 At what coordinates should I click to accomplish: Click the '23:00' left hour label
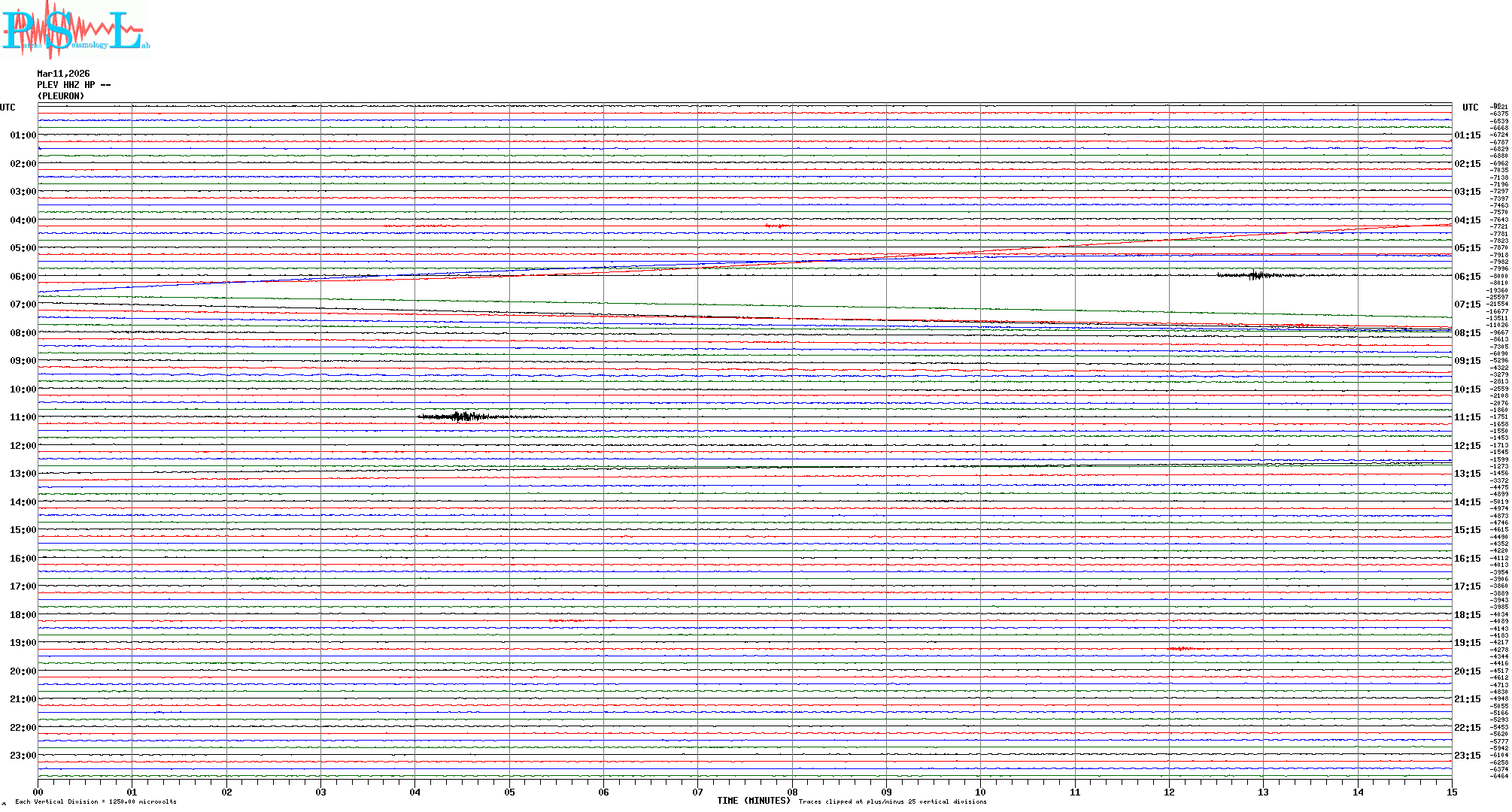pyautogui.click(x=23, y=756)
